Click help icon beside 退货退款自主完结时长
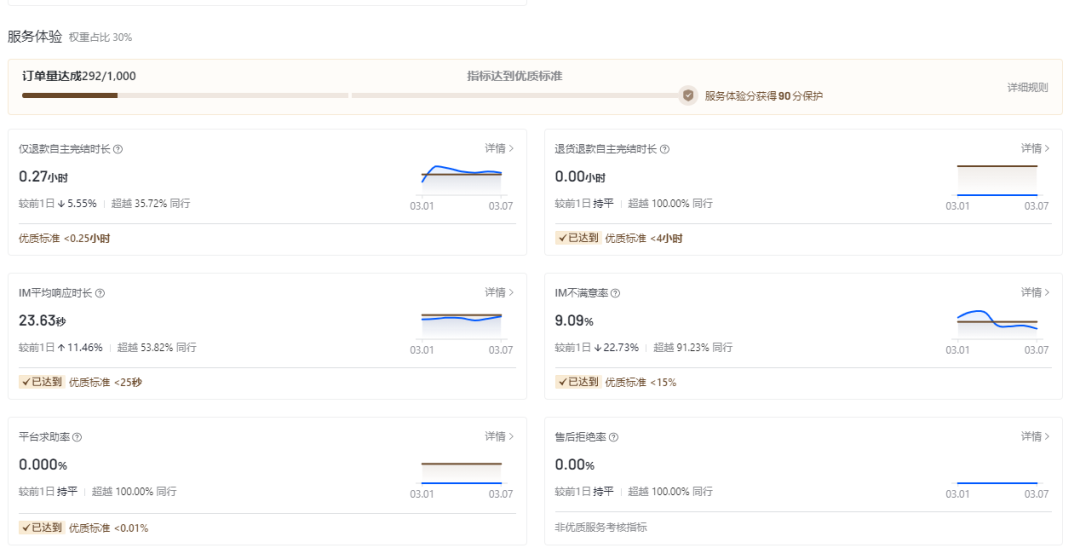Screen dimensions: 1080x548 tap(665, 149)
